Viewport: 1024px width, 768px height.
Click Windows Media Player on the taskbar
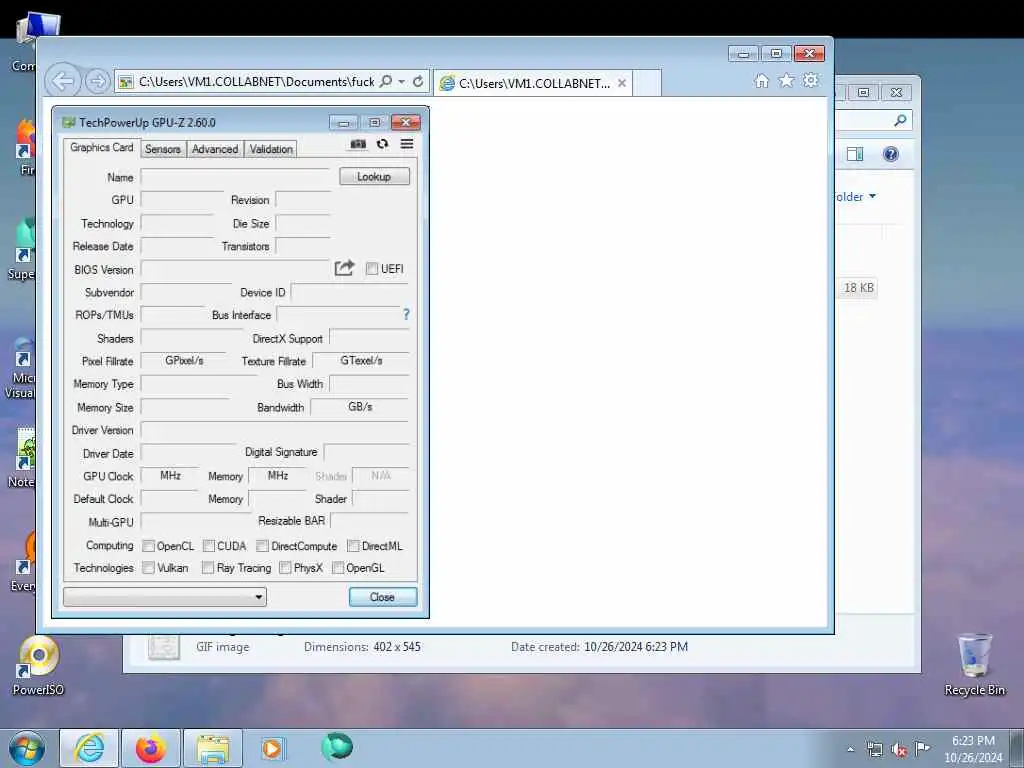tap(272, 748)
